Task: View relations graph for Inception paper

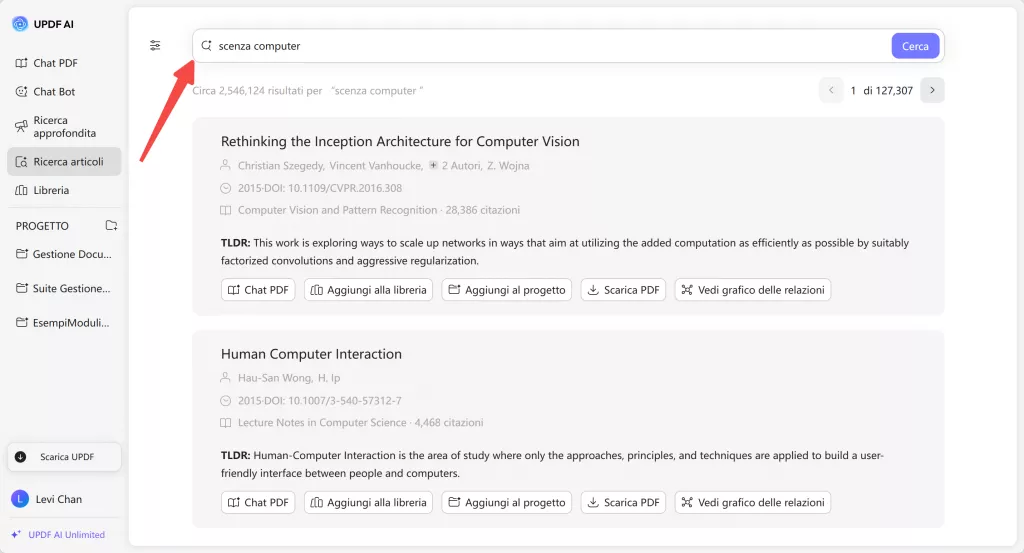Action: pyautogui.click(x=752, y=290)
